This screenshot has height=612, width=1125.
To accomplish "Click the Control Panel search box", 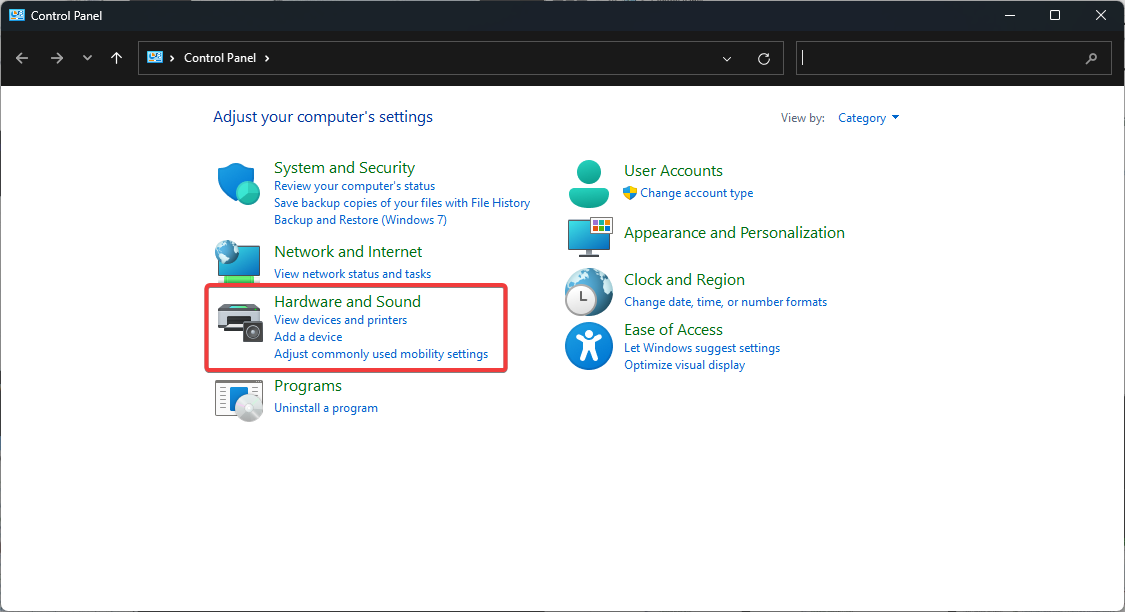I will [x=940, y=58].
